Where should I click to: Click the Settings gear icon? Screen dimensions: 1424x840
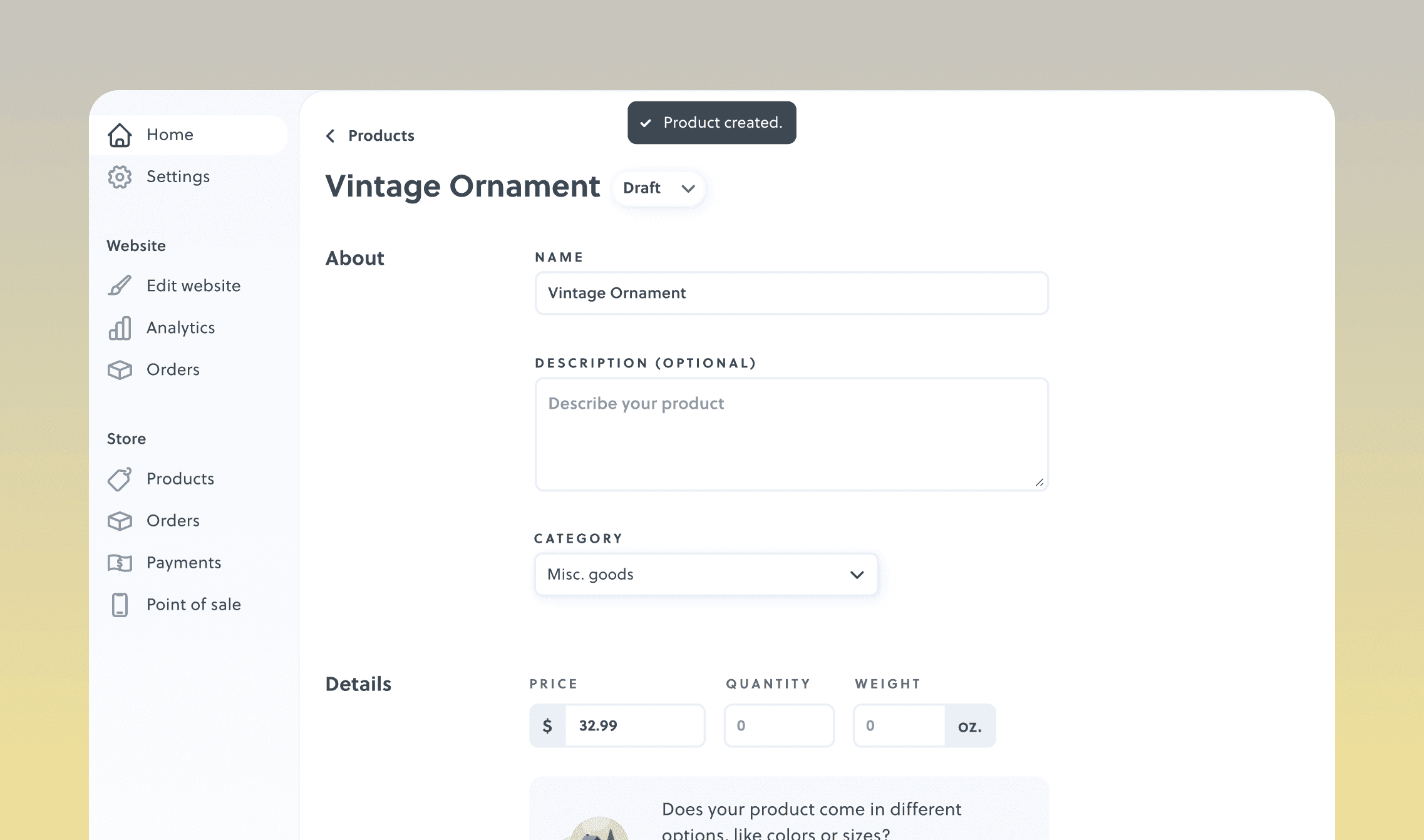coord(120,177)
